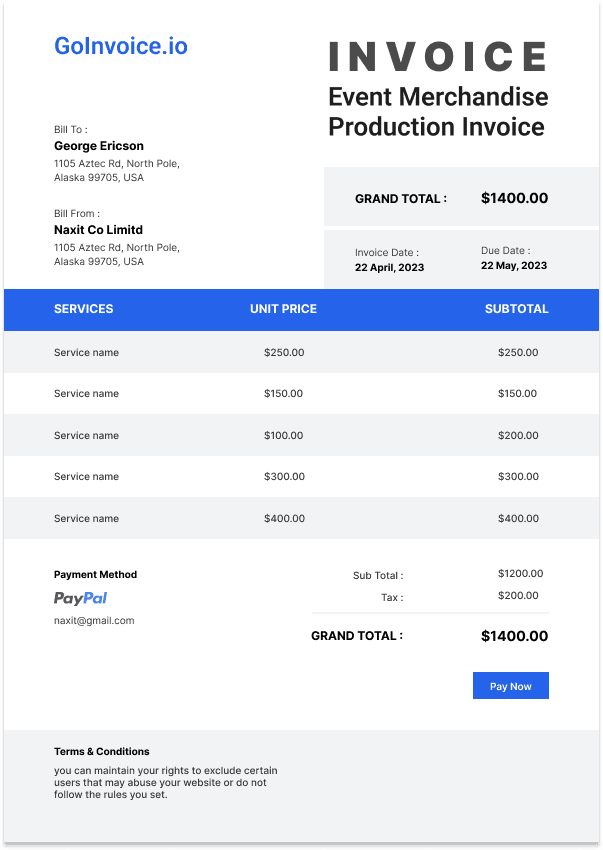The width and height of the screenshot is (603, 850).
Task: Select the $1400.00 amount in the header box
Action: click(x=515, y=198)
